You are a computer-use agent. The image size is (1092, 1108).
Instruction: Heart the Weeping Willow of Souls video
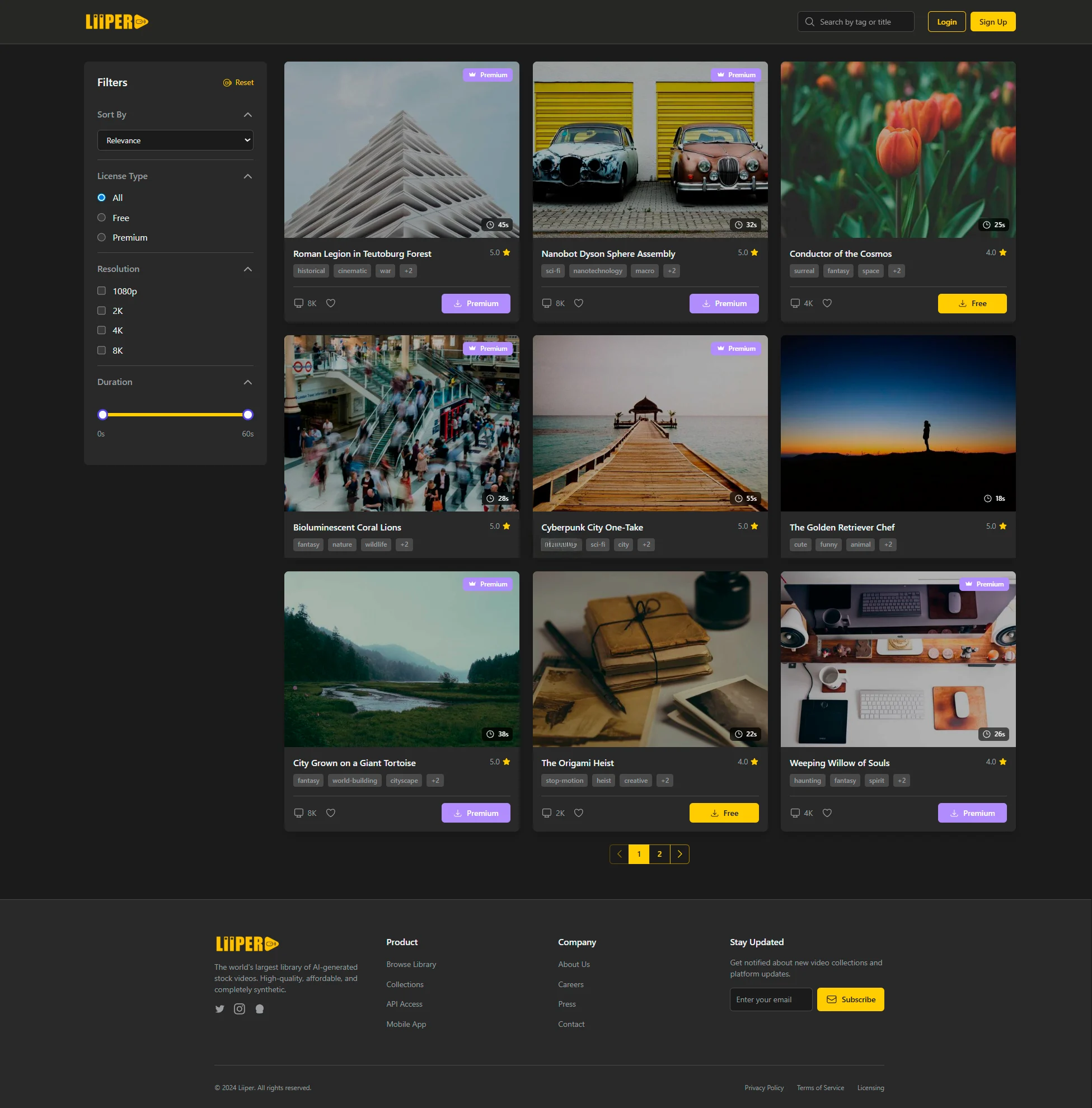(x=827, y=813)
